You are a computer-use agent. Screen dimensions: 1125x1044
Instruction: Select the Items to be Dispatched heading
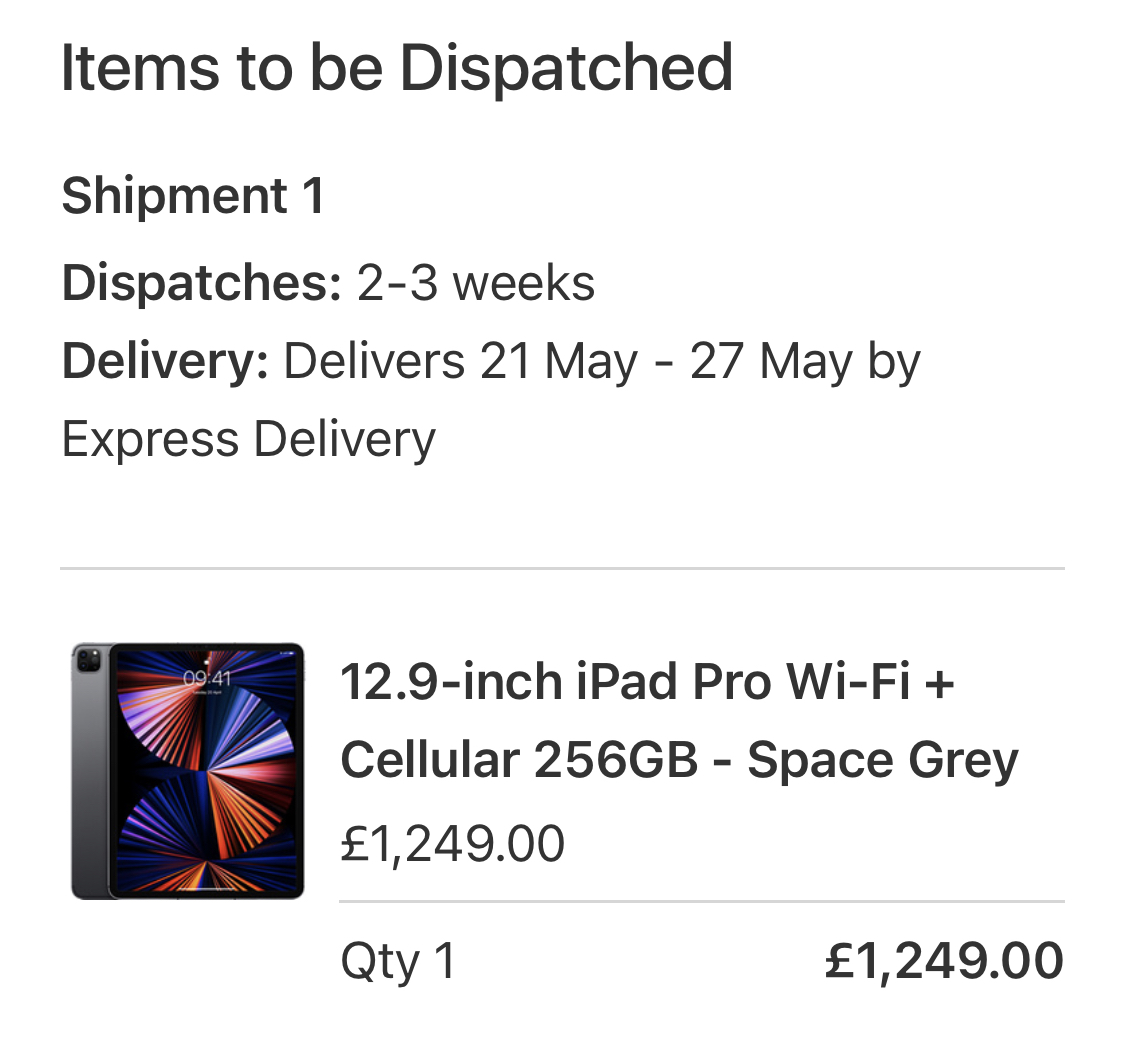(397, 68)
